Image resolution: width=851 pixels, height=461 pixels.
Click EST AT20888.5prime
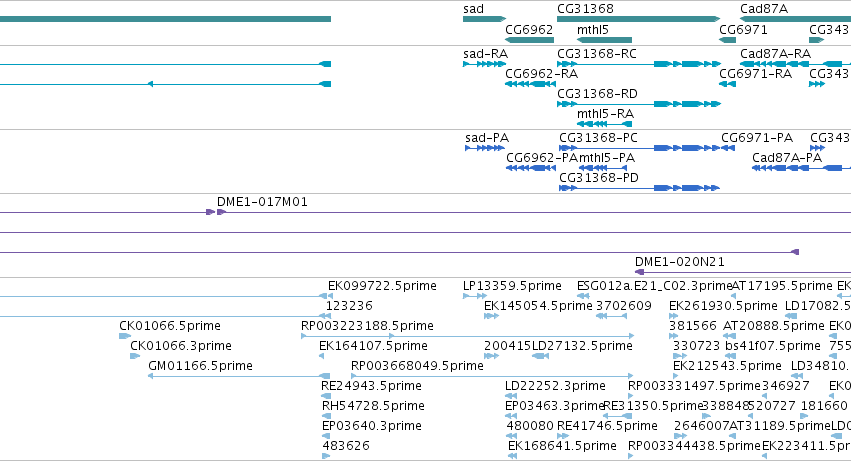pos(774,326)
